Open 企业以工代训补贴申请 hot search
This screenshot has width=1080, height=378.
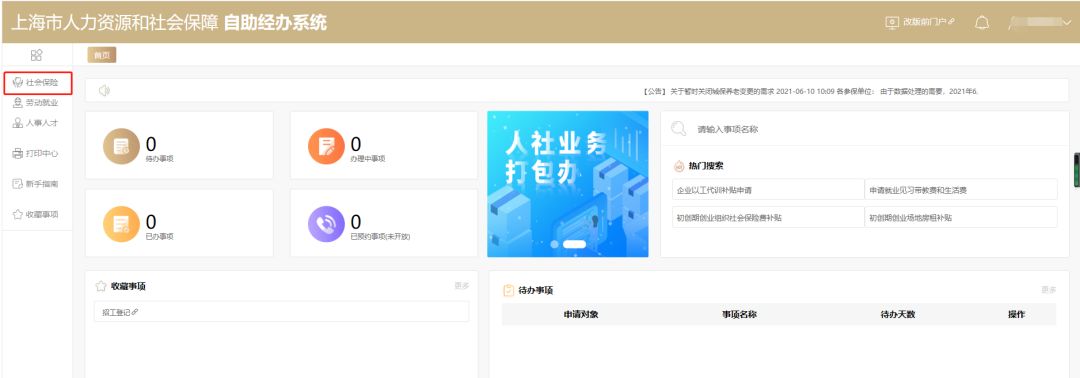(x=768, y=189)
